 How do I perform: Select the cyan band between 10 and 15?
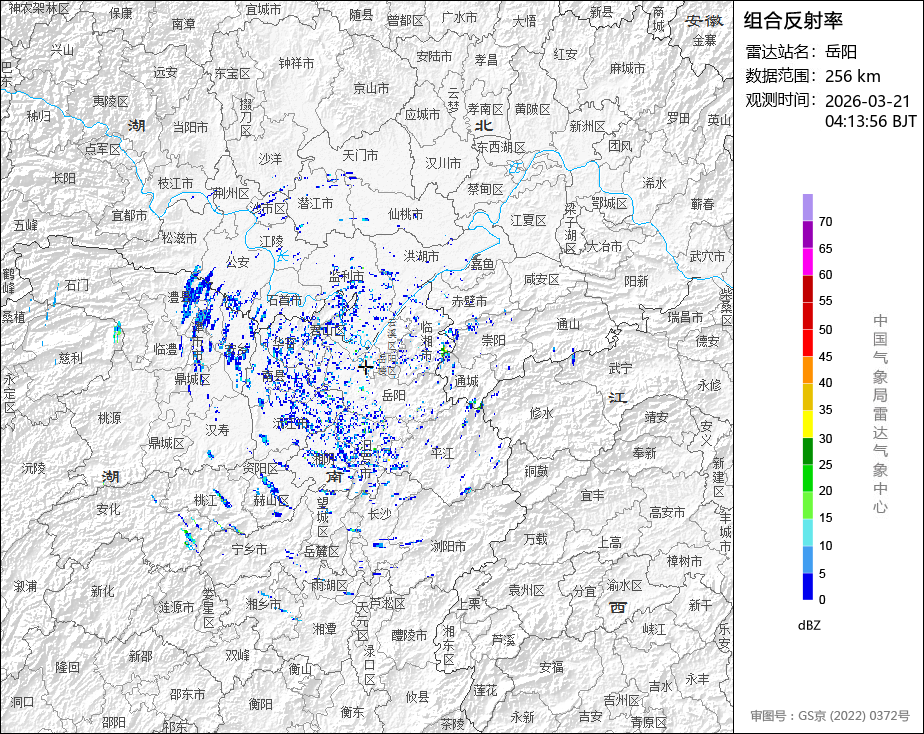pos(807,533)
